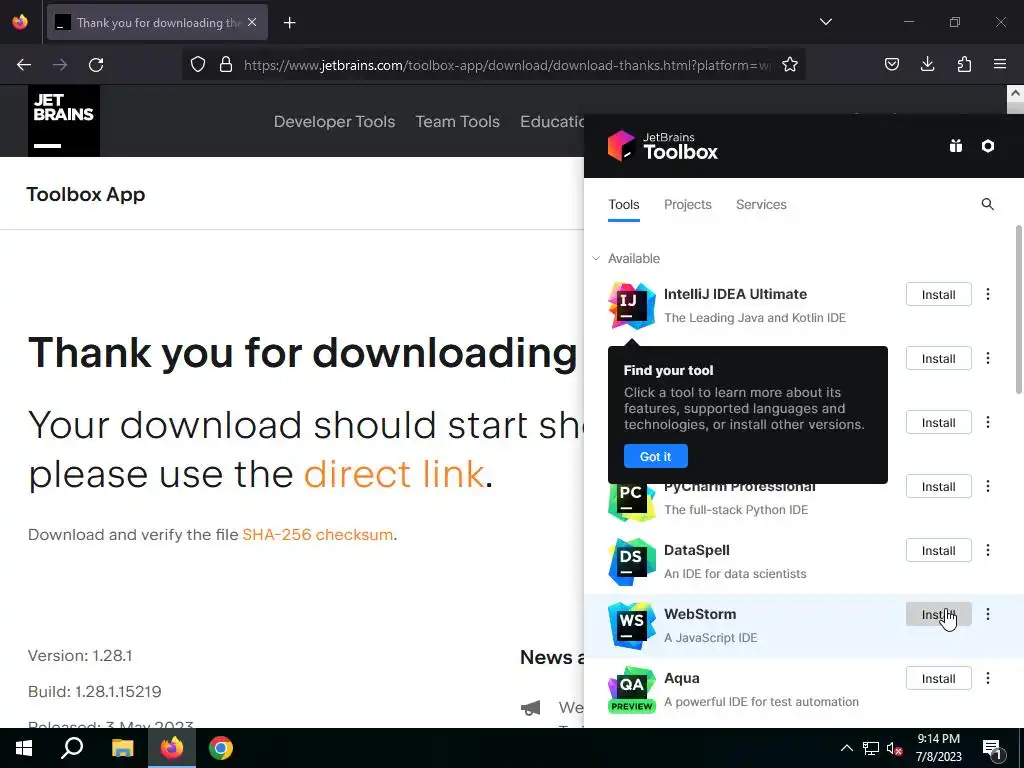Viewport: 1024px width, 768px height.
Task: Open the SHA-256 checksum link
Action: [317, 535]
